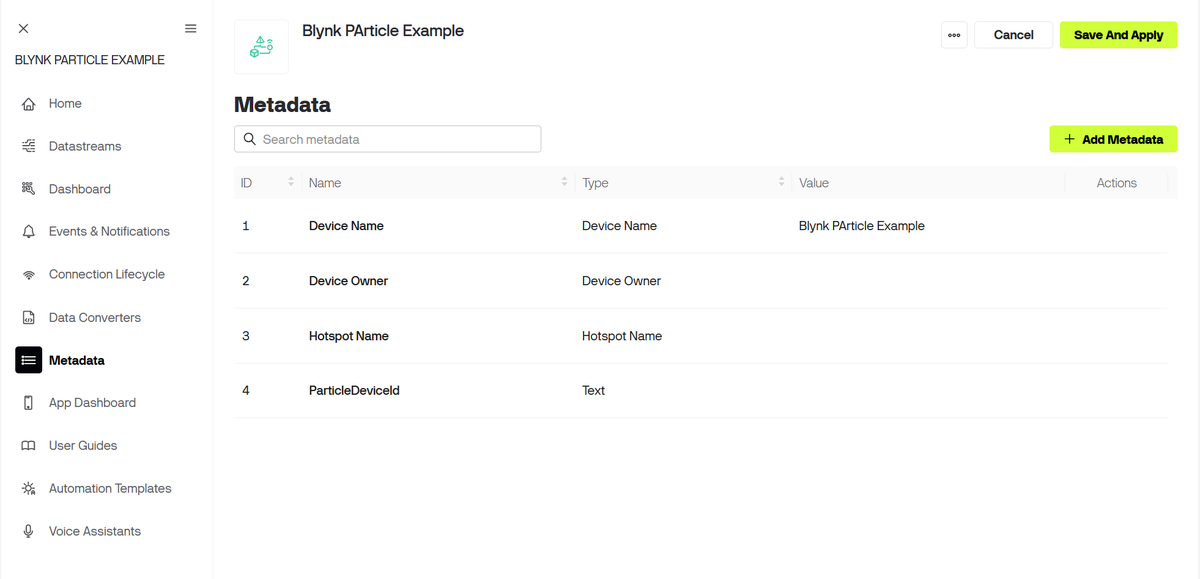Open the three-dots more options button

coord(954,35)
